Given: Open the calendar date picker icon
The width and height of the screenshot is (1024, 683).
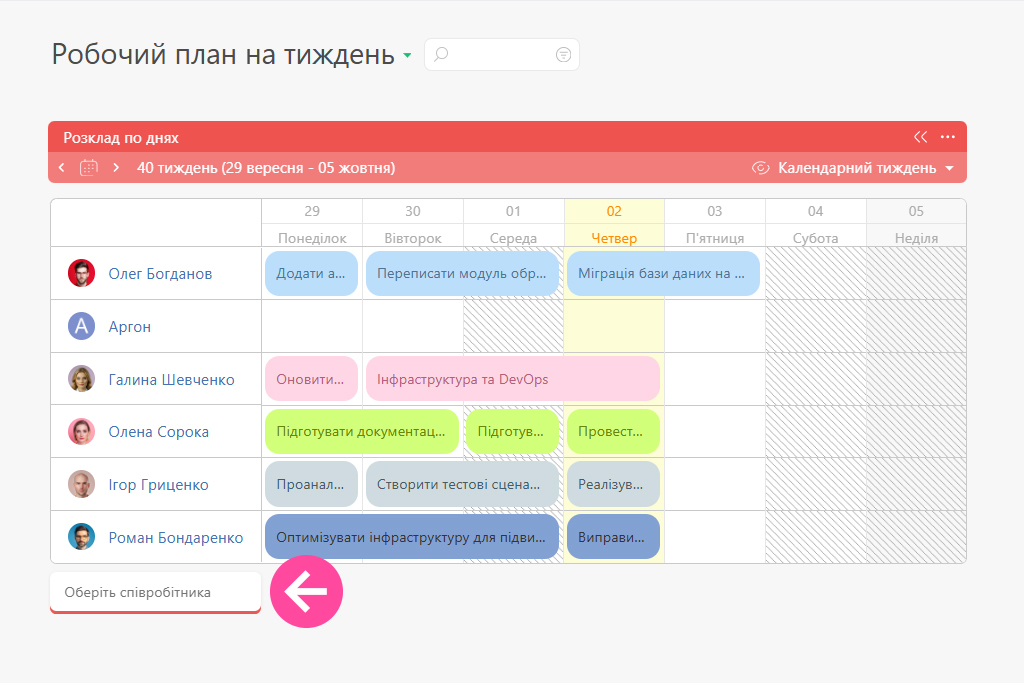Looking at the screenshot, I should [x=89, y=168].
